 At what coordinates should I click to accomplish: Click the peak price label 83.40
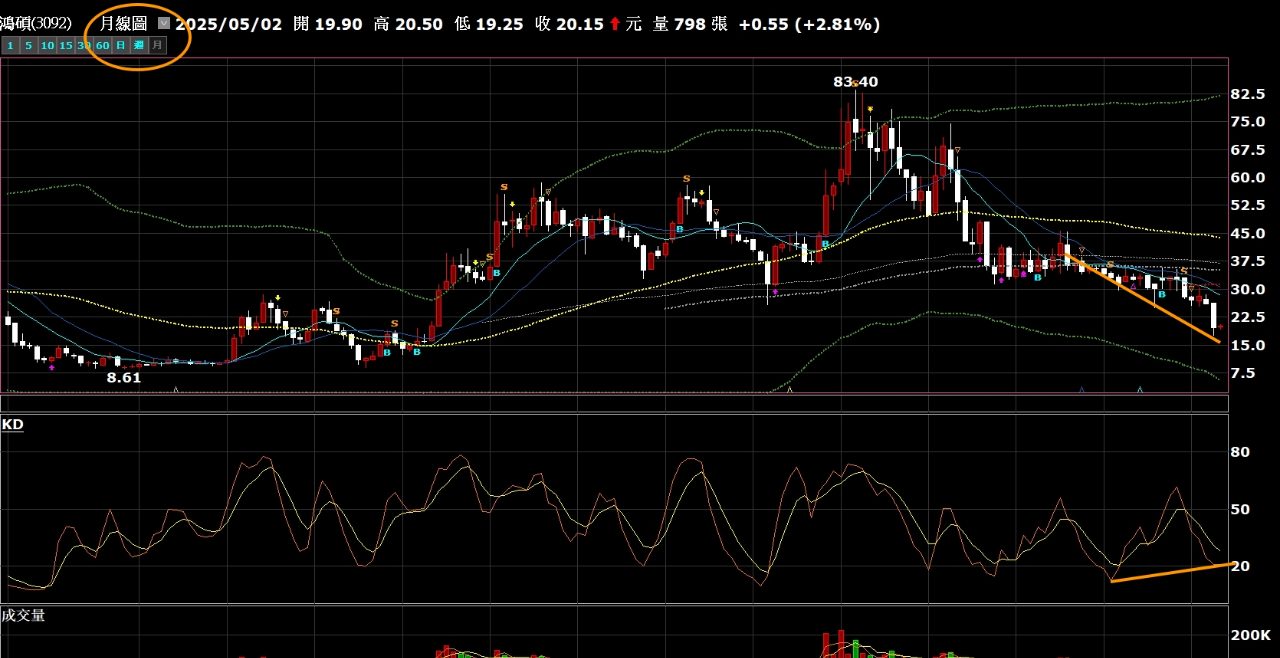point(855,82)
